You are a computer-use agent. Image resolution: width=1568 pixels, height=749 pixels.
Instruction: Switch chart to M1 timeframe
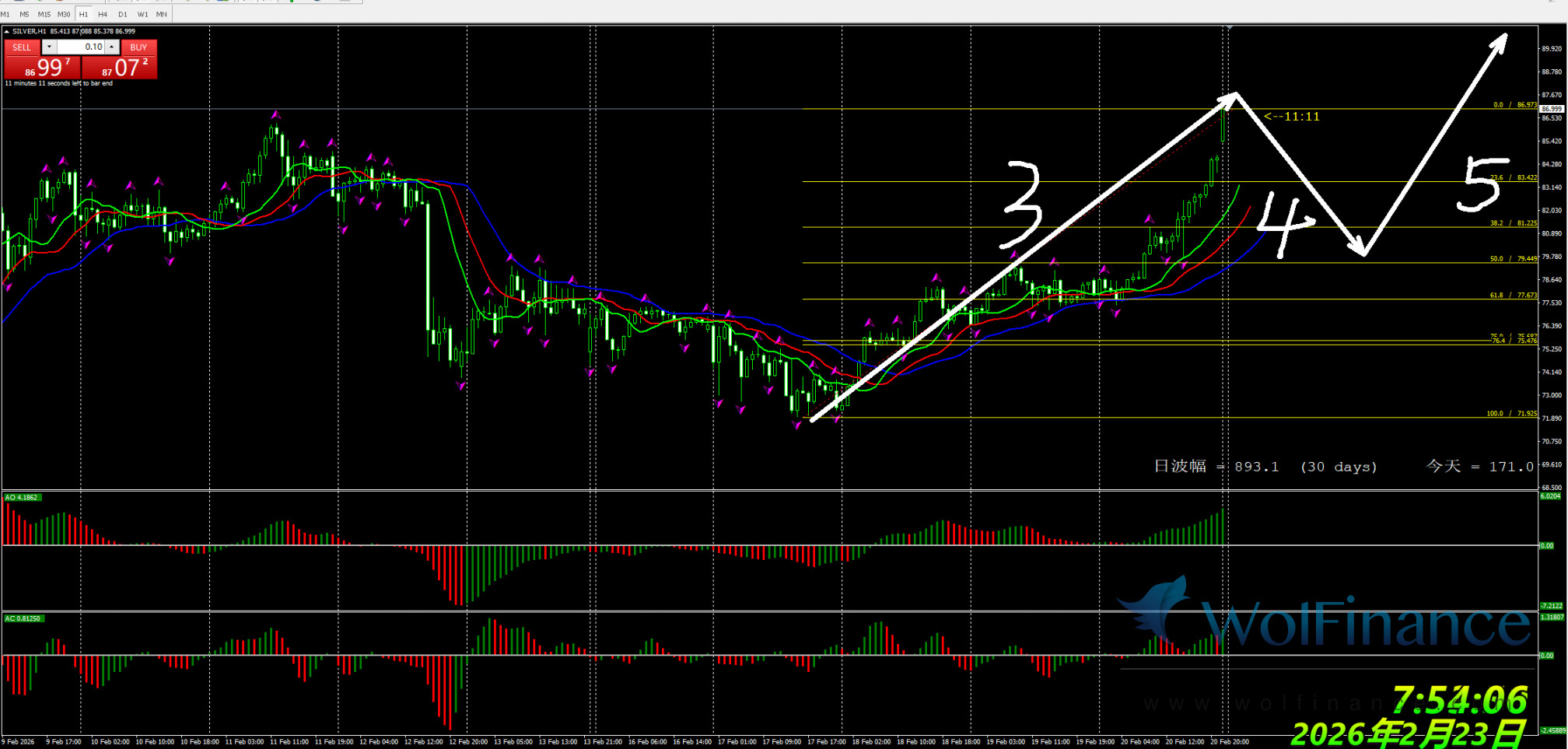coord(5,14)
